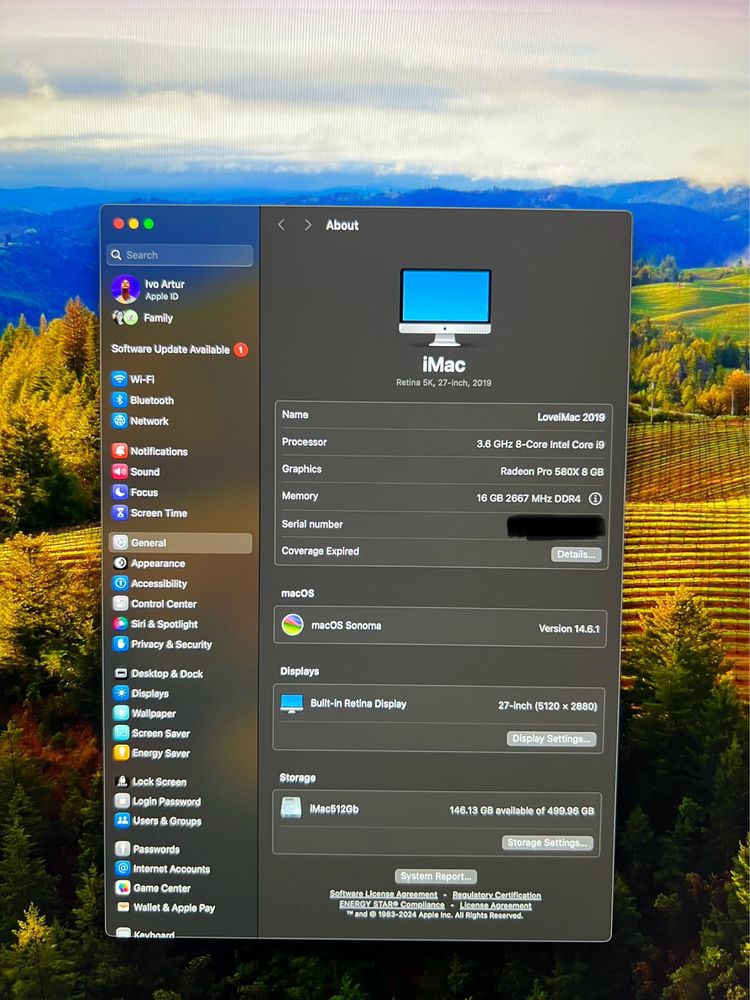Open Notifications bell icon

(x=120, y=451)
